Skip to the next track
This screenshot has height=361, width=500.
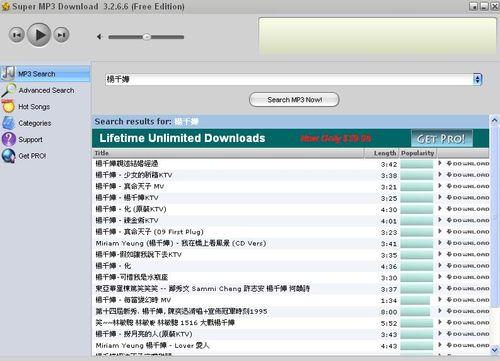click(x=61, y=35)
